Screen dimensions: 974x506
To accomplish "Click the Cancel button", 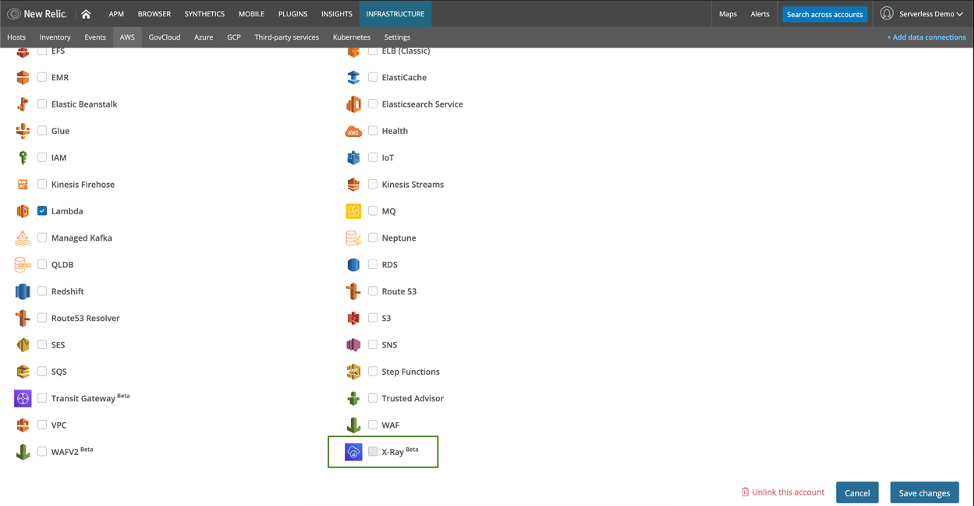I will click(x=857, y=493).
